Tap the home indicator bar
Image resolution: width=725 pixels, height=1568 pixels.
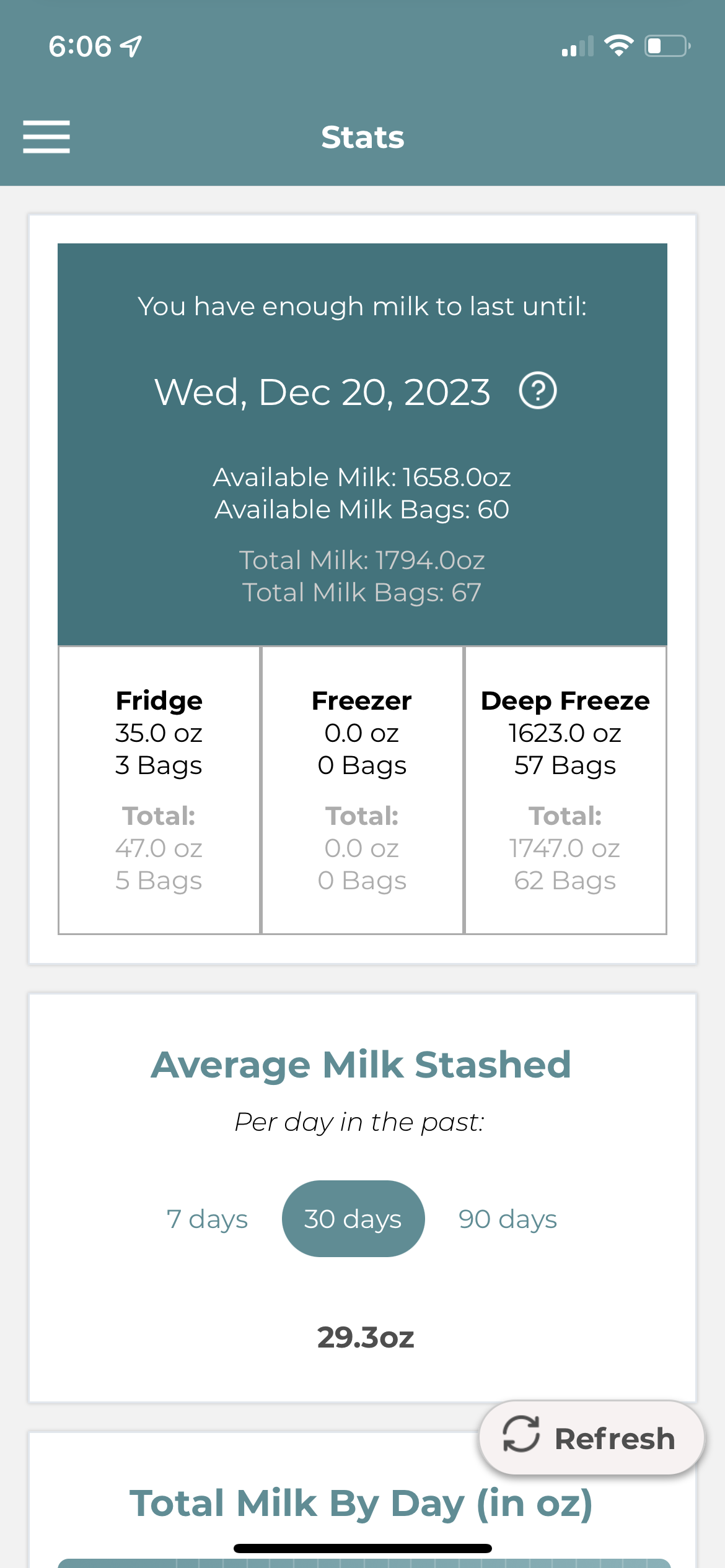[362, 1548]
